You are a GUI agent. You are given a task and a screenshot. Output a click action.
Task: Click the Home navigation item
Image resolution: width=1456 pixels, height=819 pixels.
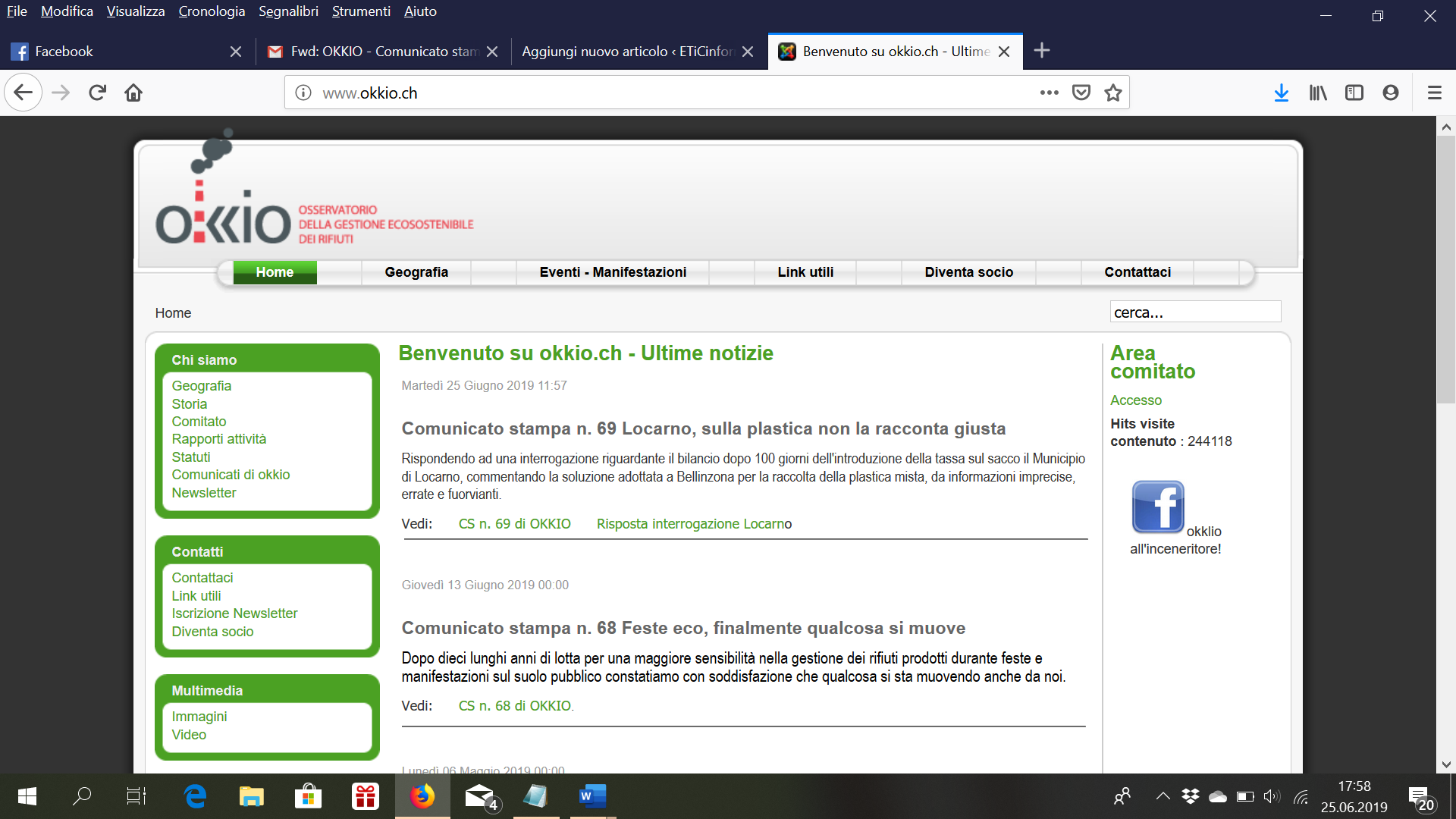pos(275,272)
